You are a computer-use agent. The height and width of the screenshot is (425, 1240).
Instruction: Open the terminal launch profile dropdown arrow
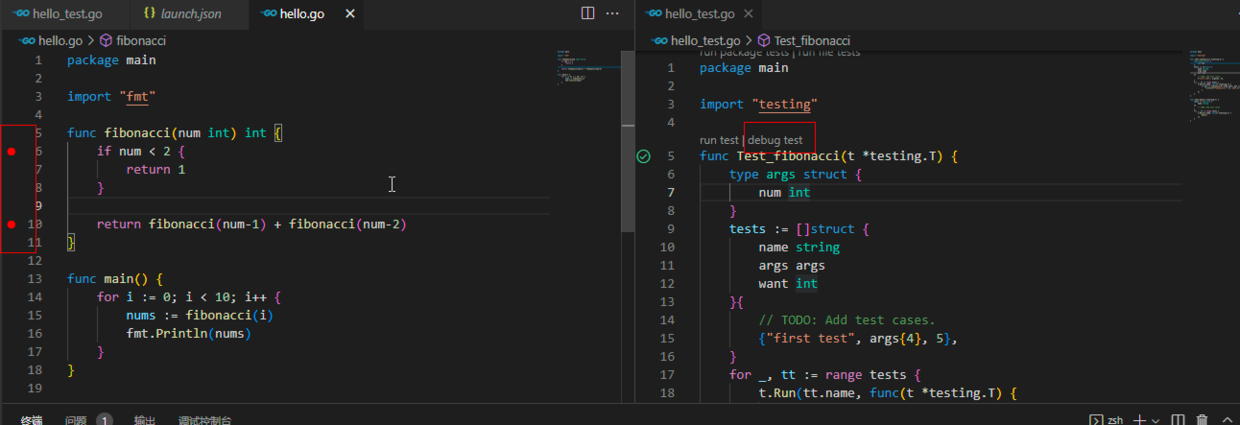point(1155,421)
